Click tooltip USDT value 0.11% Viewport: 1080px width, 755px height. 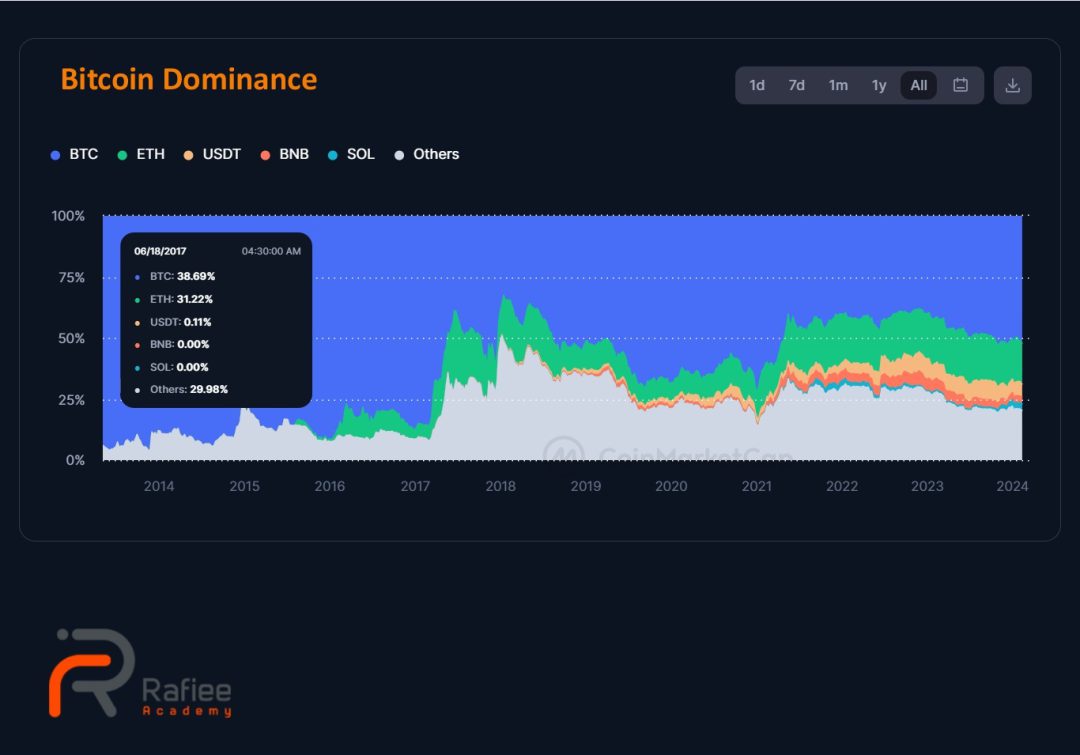(x=198, y=322)
